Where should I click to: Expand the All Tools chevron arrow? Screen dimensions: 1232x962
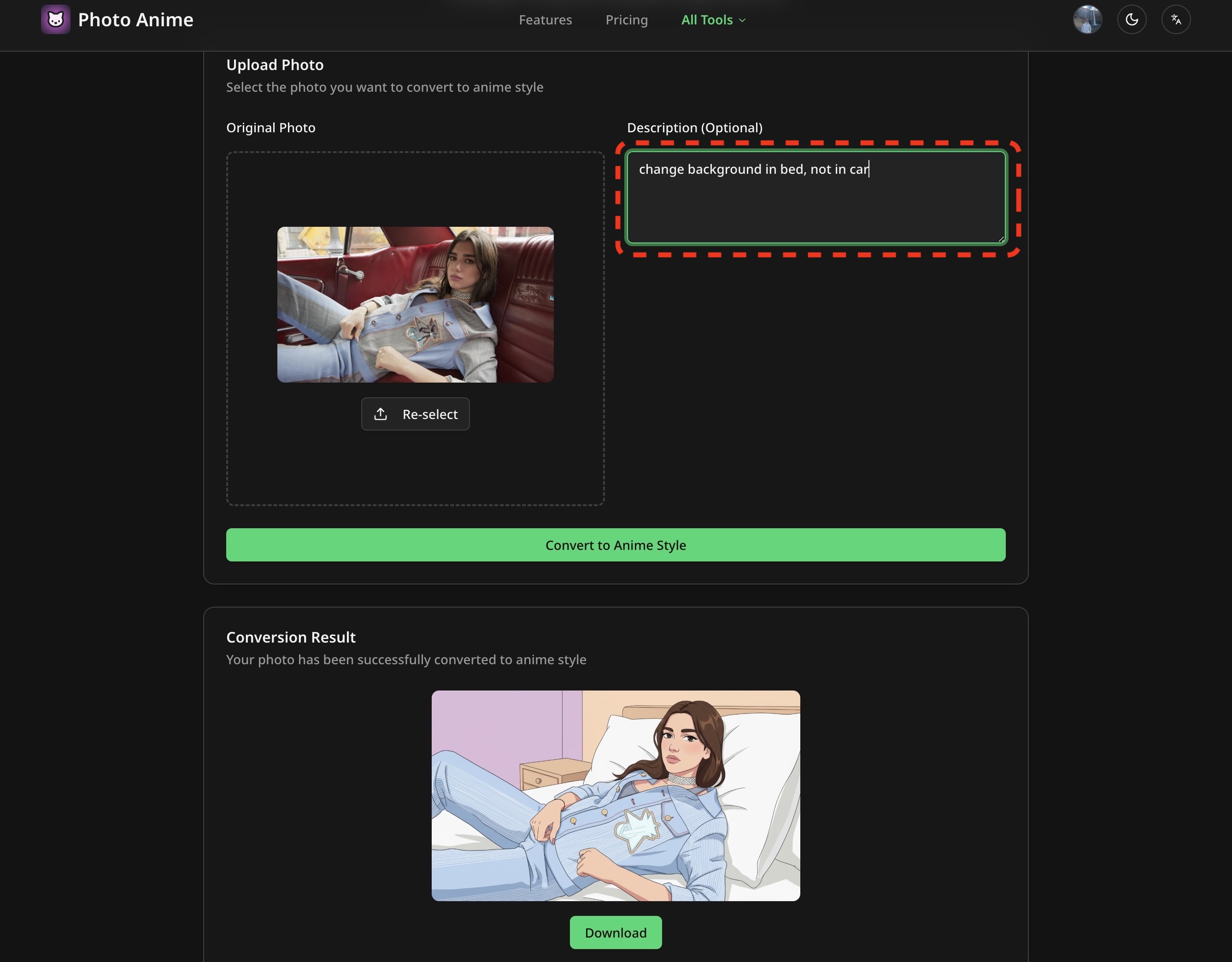[x=742, y=20]
